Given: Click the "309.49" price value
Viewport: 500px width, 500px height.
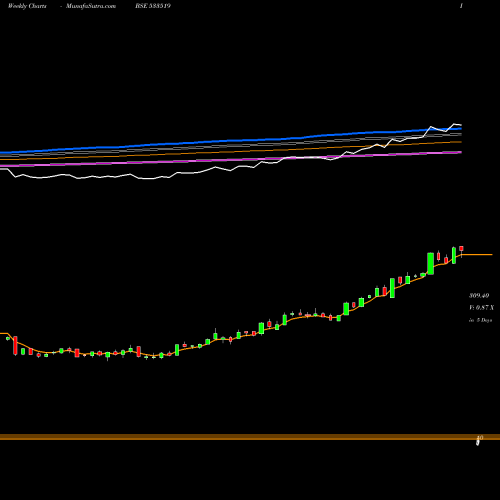Looking at the screenshot, I should click(479, 295).
